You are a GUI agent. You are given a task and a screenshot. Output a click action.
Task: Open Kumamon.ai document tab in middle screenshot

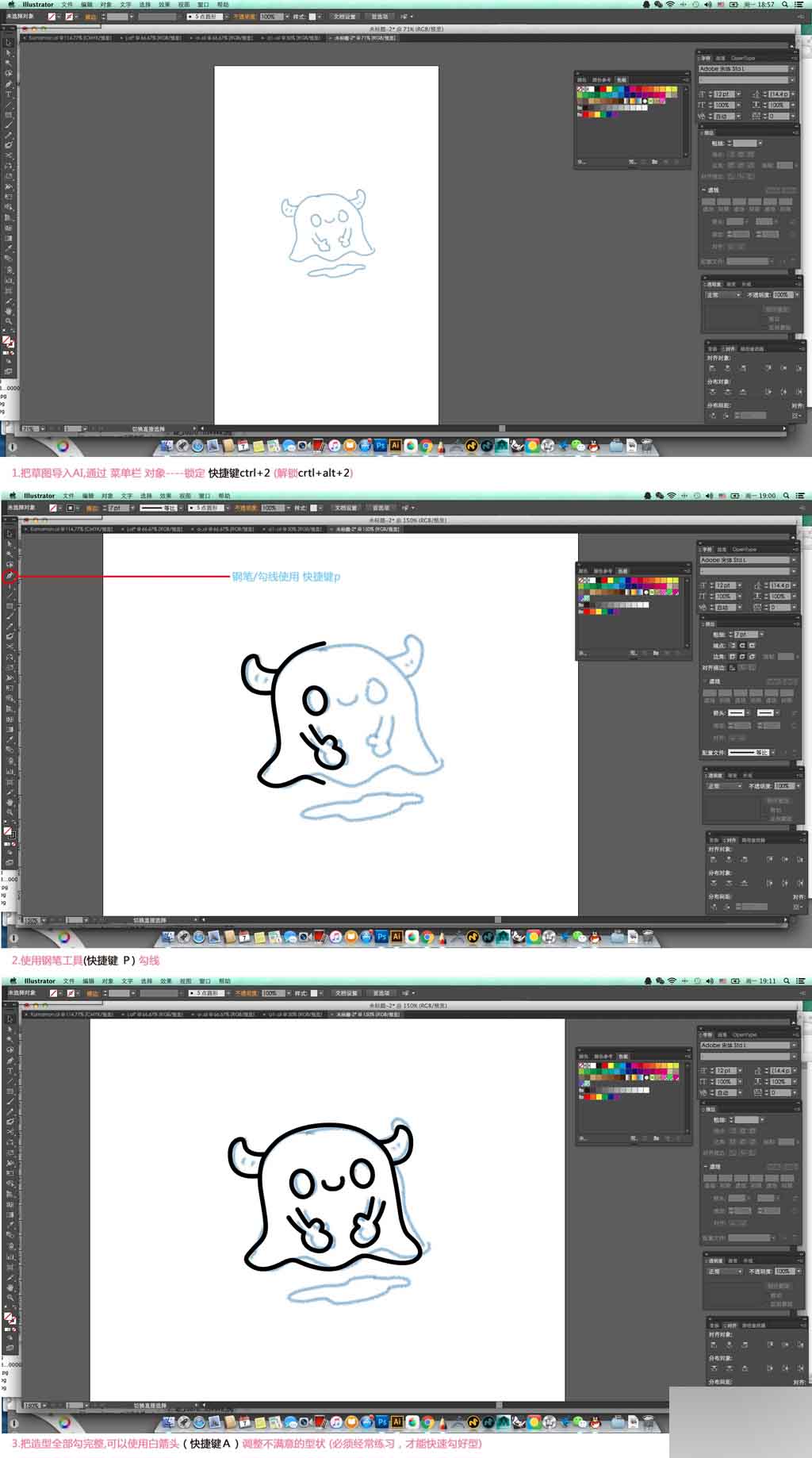pos(70,529)
